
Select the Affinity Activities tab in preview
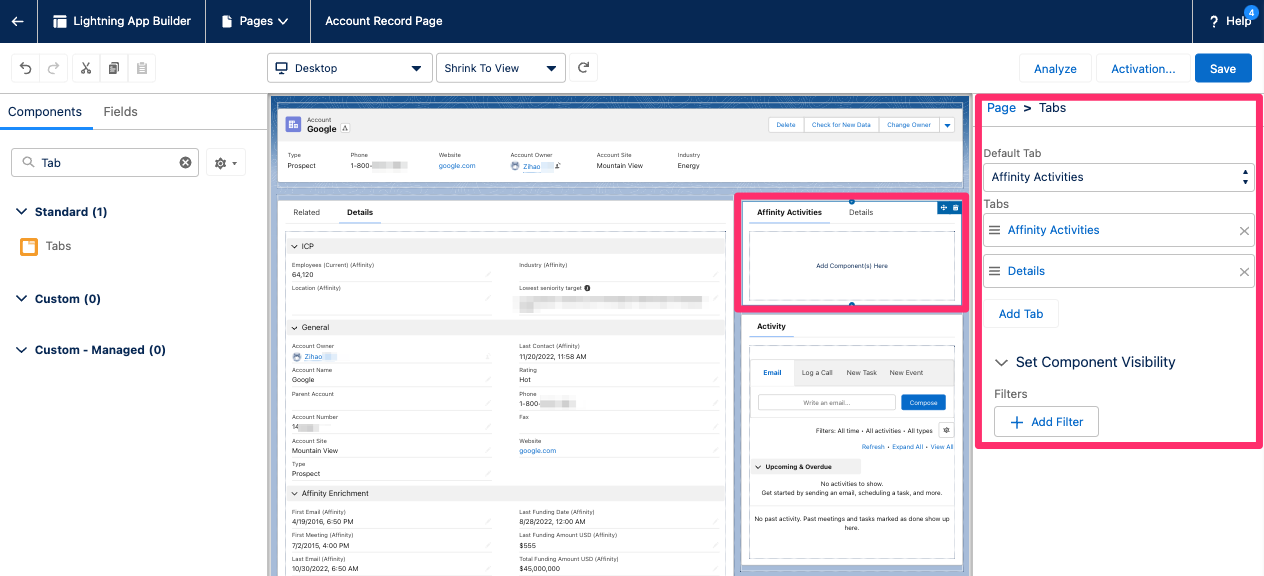(787, 212)
